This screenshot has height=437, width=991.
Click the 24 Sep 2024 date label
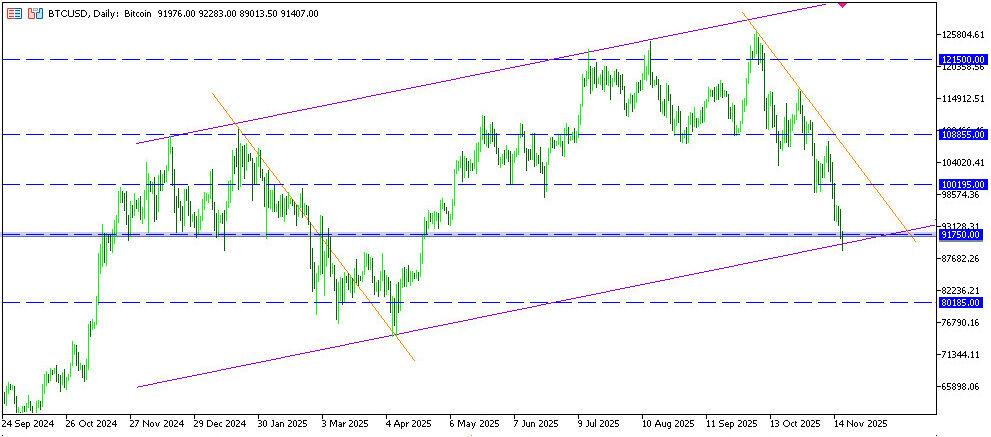click(30, 424)
